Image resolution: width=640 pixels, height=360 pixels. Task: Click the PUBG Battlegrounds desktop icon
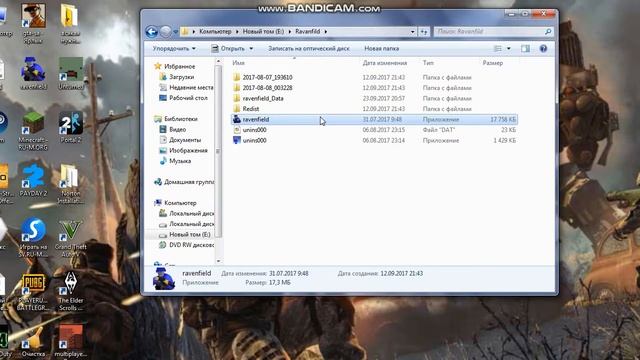tap(33, 291)
